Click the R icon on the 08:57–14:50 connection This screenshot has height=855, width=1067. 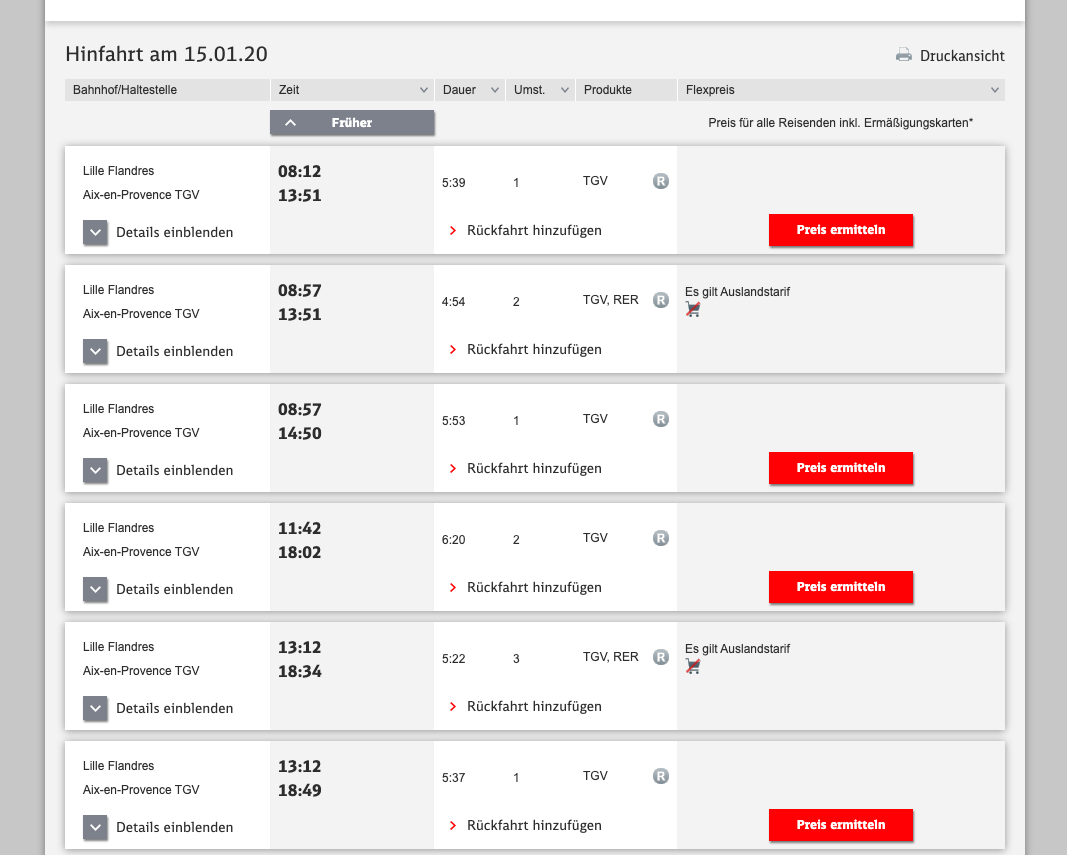tap(661, 419)
